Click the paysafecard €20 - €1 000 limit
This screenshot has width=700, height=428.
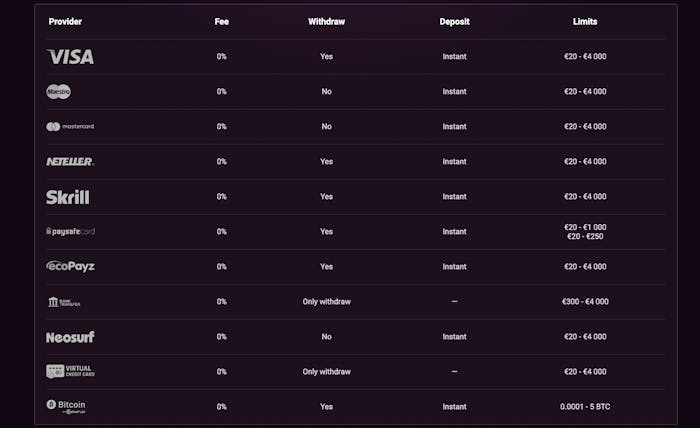[585, 227]
